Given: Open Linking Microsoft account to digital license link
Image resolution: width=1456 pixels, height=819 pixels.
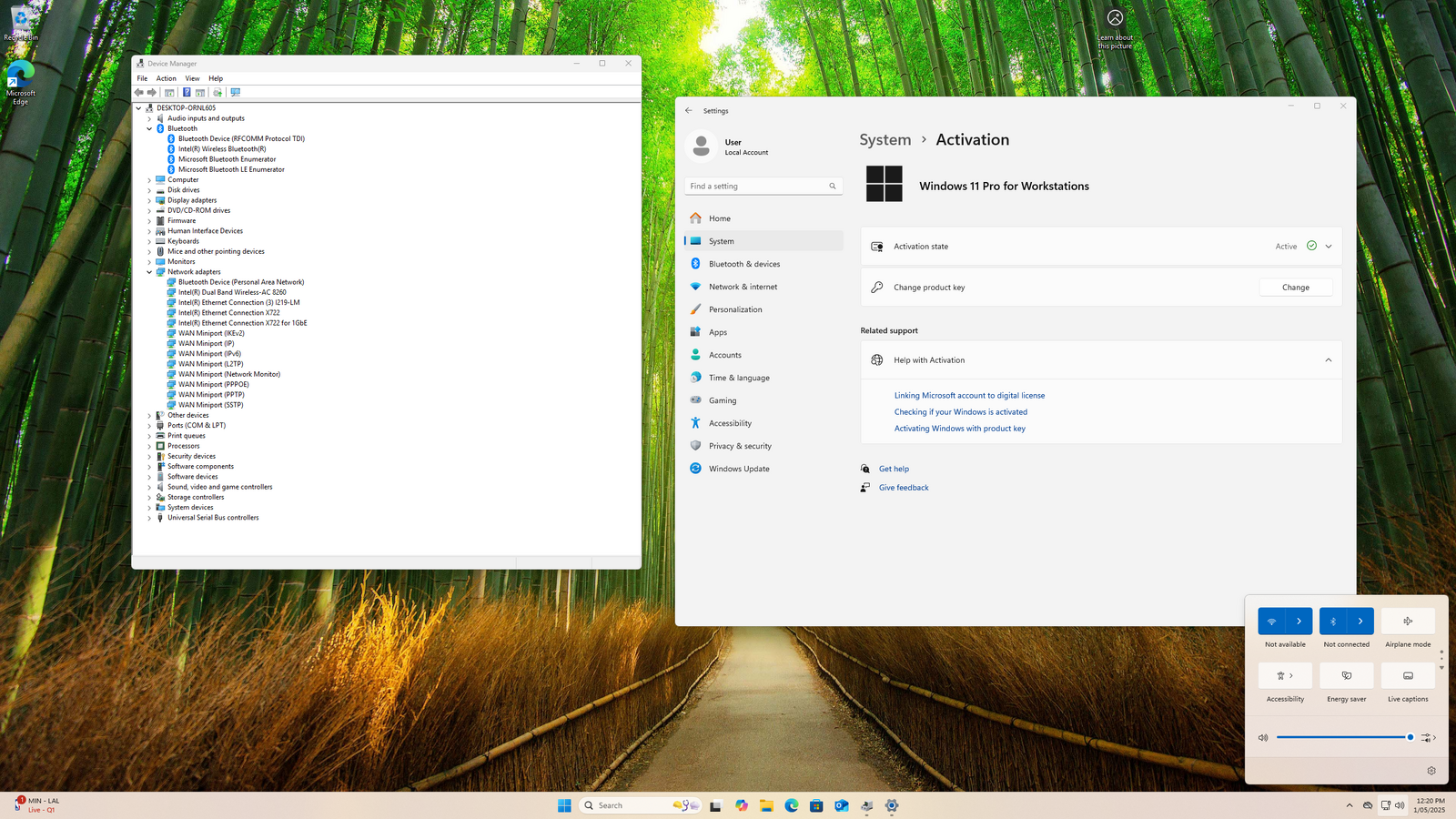Looking at the screenshot, I should click(969, 396).
